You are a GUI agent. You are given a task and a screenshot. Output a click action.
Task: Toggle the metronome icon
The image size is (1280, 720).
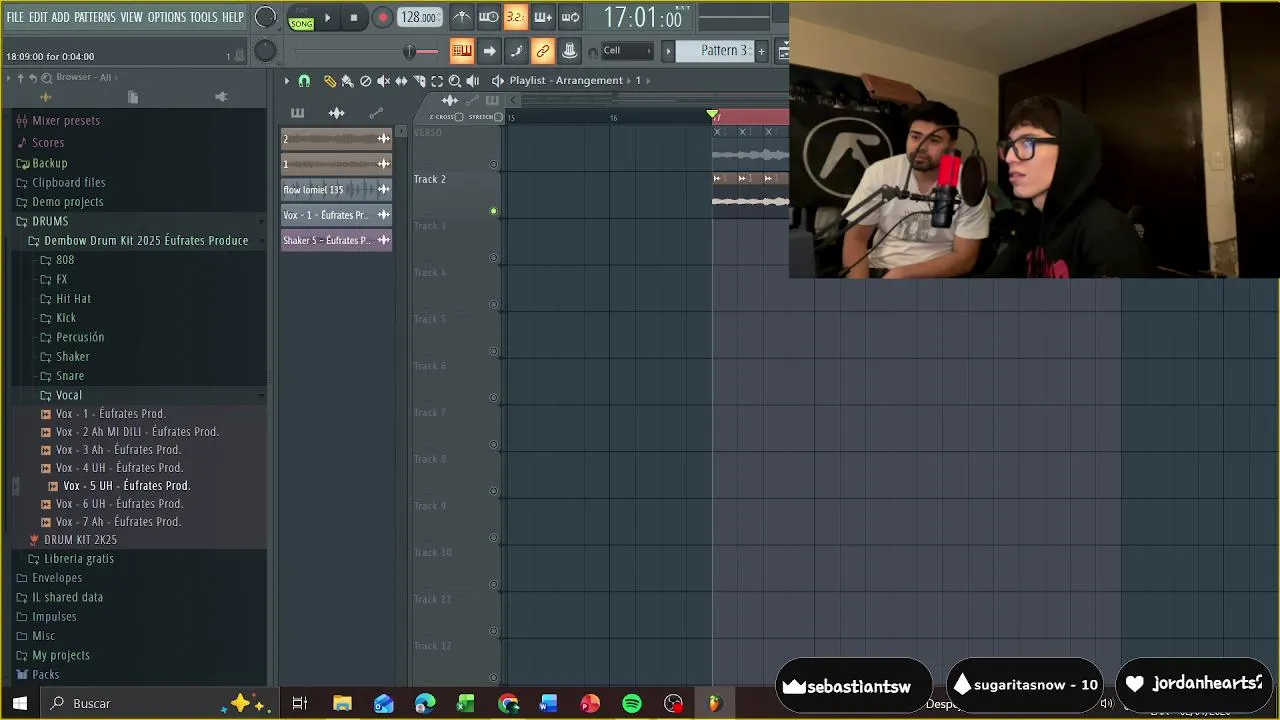461,17
